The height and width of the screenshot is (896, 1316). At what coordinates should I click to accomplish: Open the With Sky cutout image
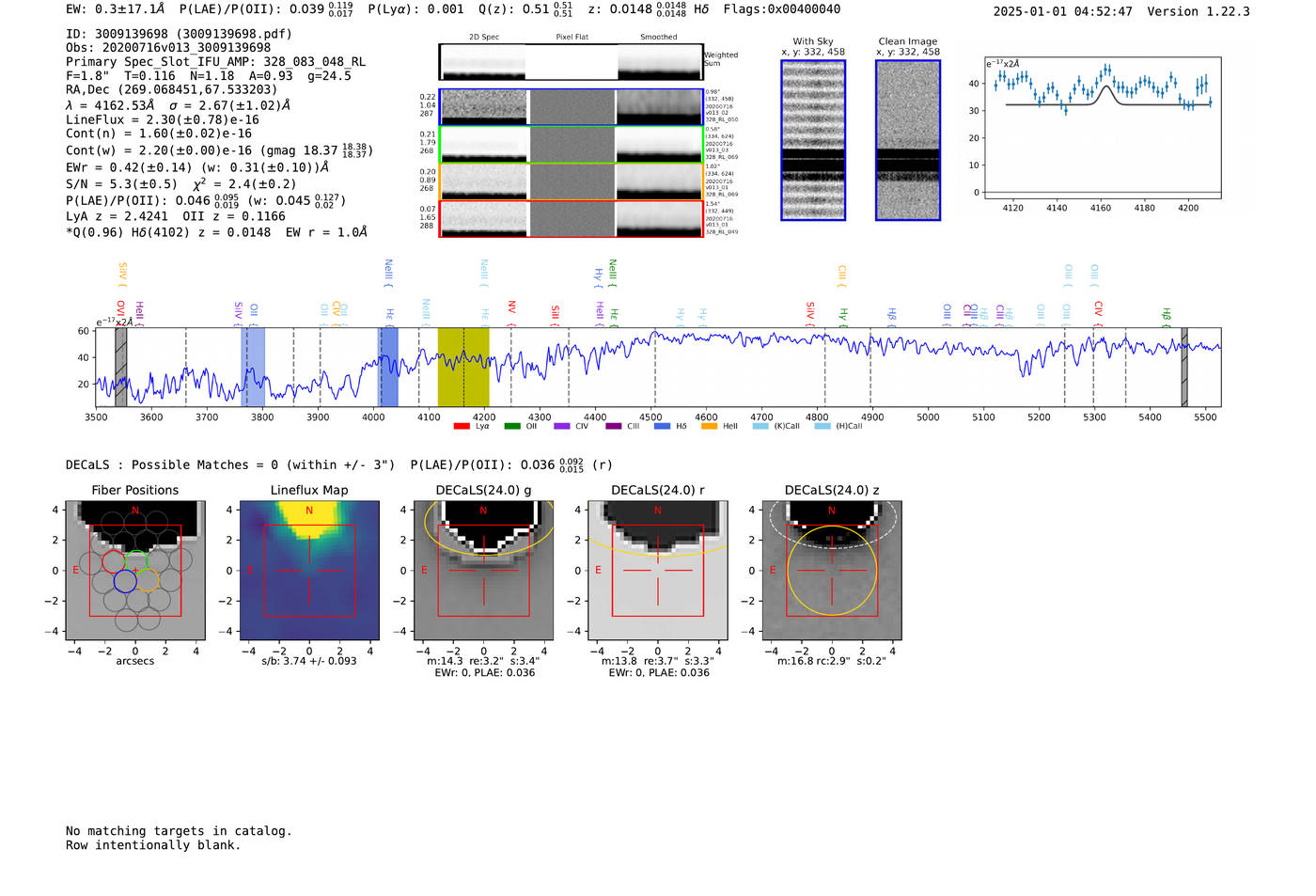(813, 140)
